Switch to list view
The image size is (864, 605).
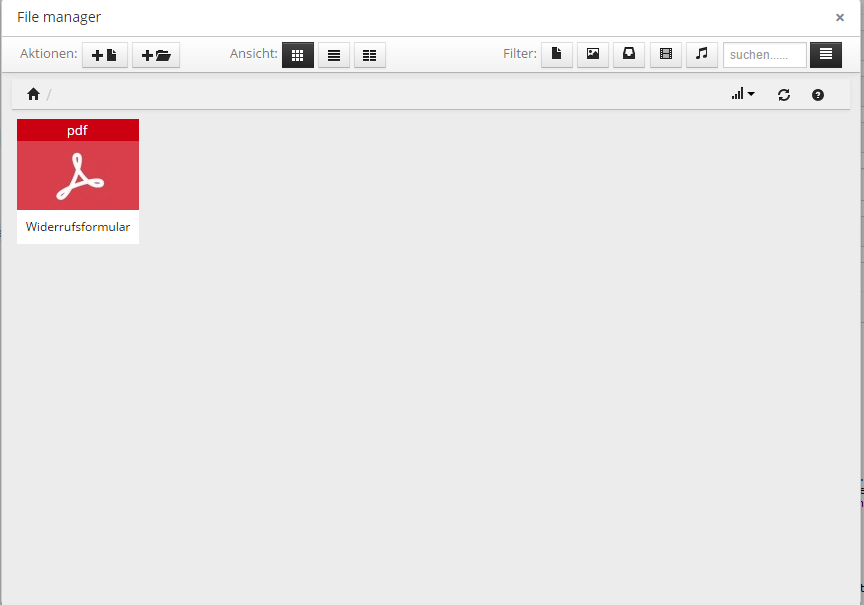(334, 55)
